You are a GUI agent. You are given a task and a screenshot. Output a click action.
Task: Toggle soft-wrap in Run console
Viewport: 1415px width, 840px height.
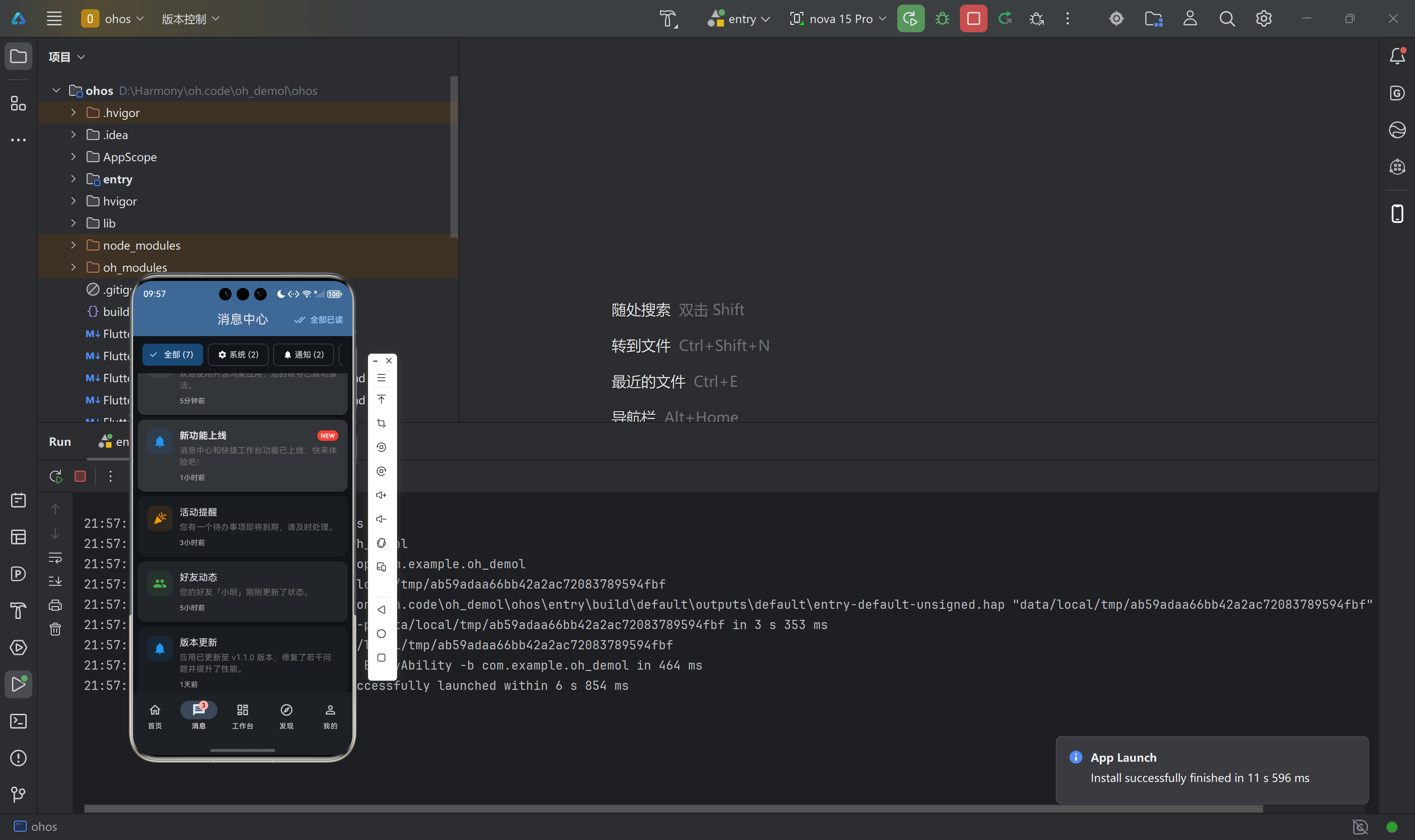[55, 558]
